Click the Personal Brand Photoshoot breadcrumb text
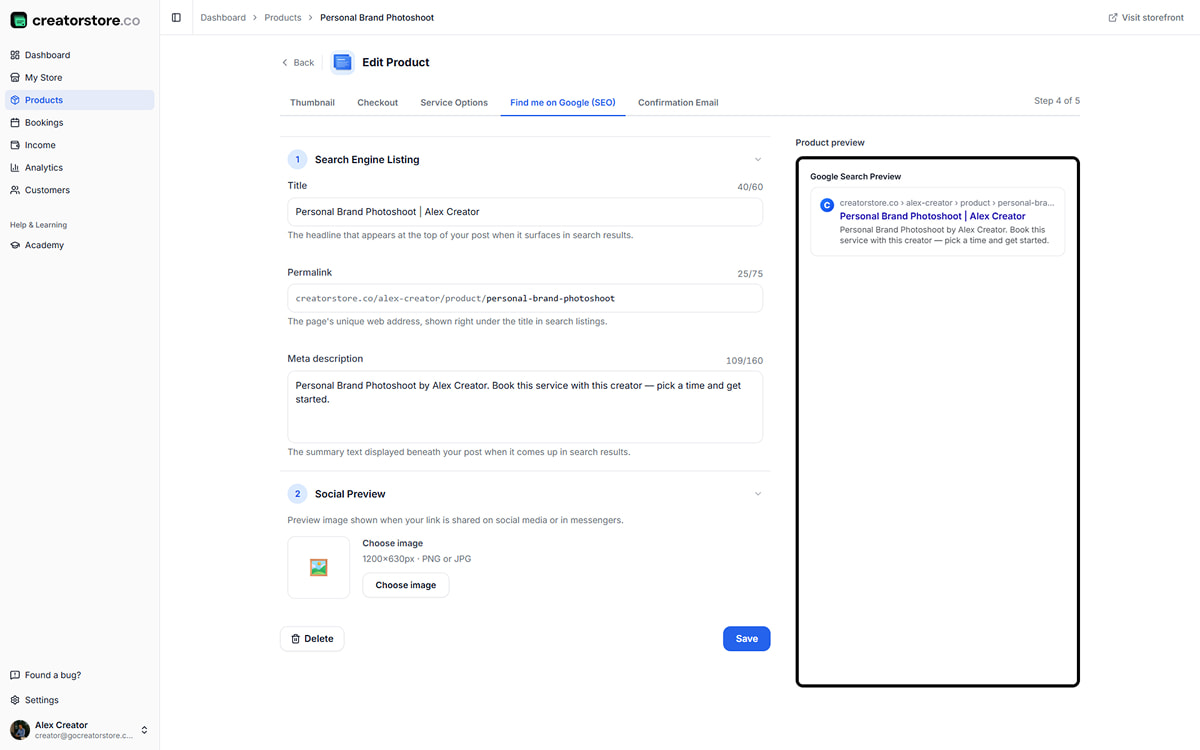1200x750 pixels. (x=377, y=17)
